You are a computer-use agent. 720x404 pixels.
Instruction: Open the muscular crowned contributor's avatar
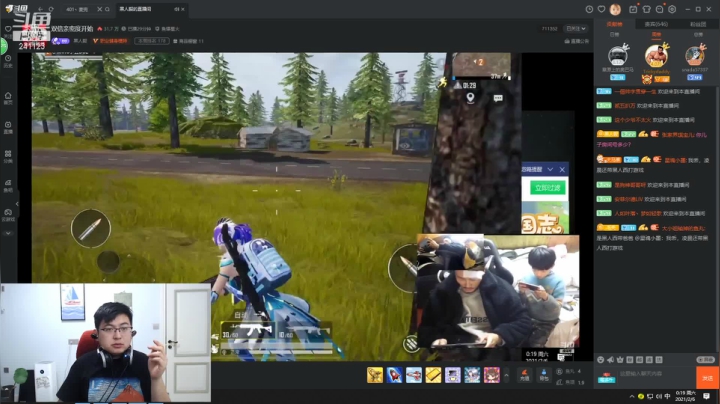click(x=656, y=56)
